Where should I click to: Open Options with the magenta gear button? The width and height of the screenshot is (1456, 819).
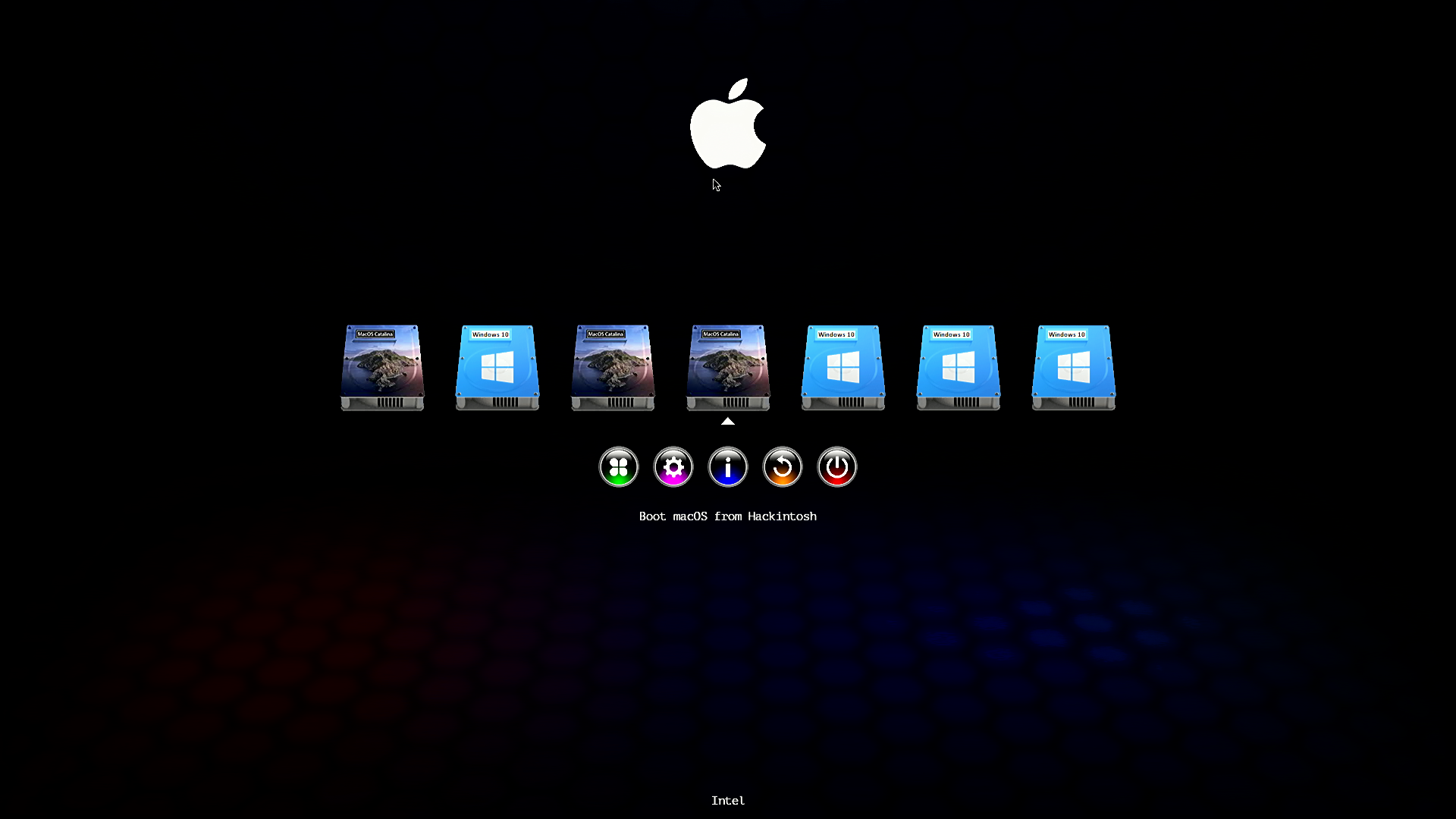(x=673, y=466)
